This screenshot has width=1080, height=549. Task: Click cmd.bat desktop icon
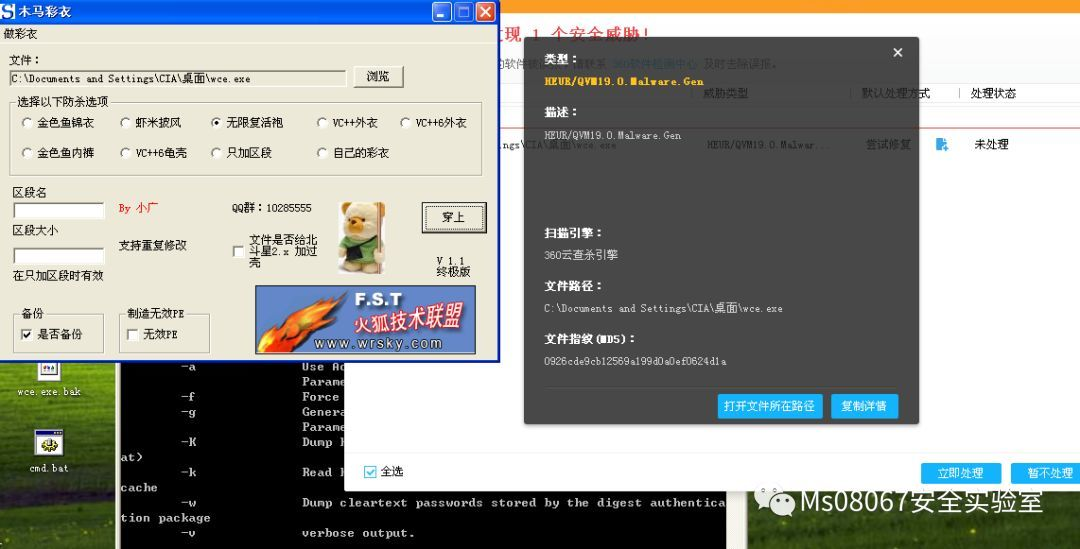pyautogui.click(x=49, y=451)
